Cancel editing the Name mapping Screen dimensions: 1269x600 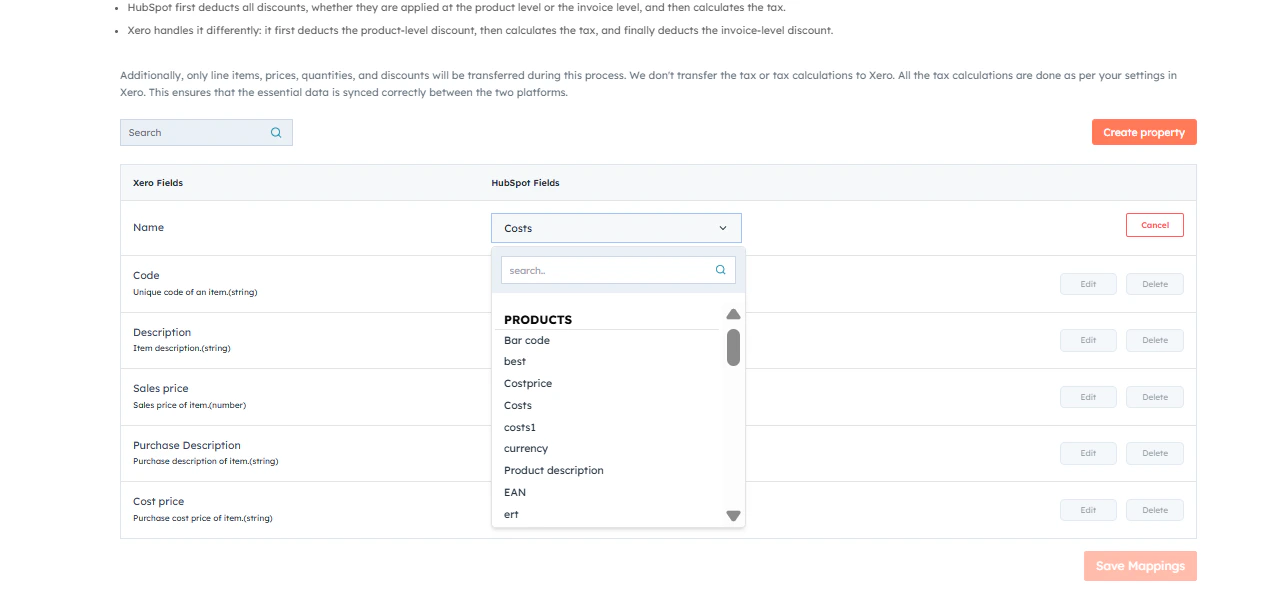[1155, 225]
